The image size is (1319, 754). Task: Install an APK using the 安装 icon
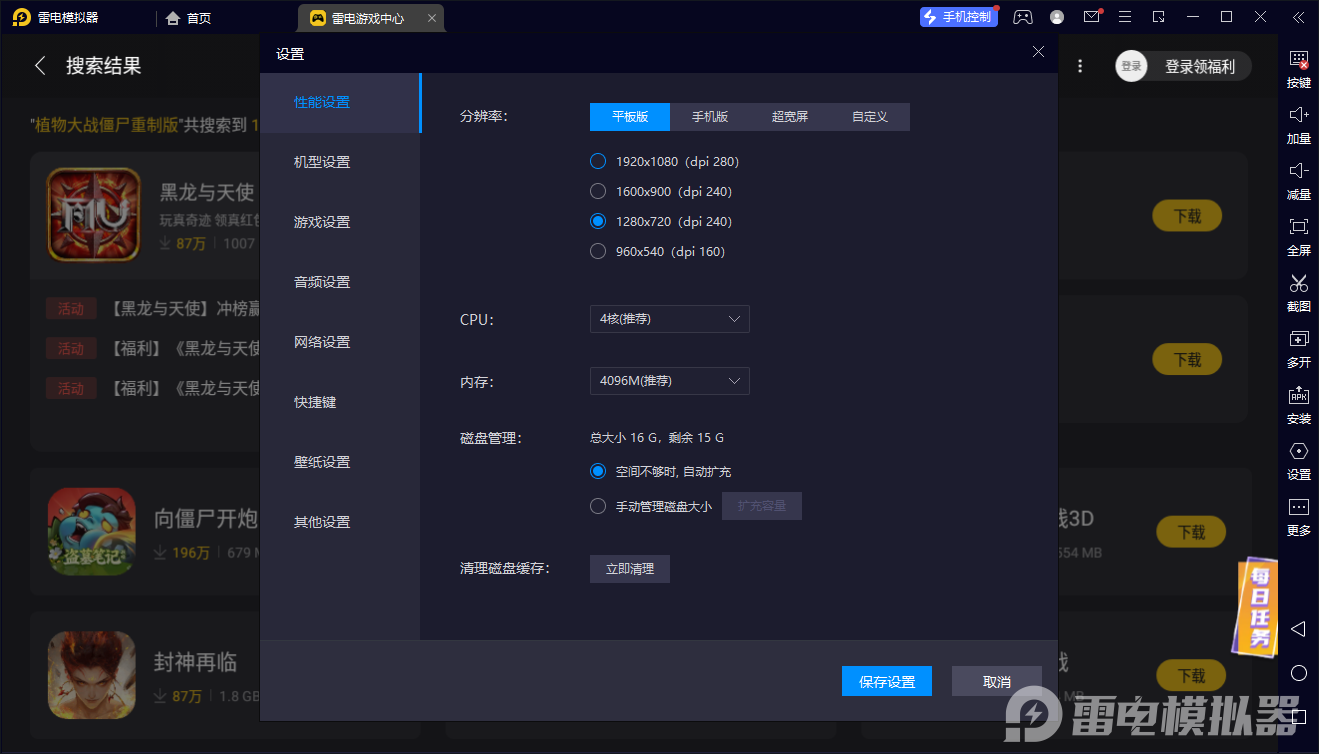[1298, 404]
